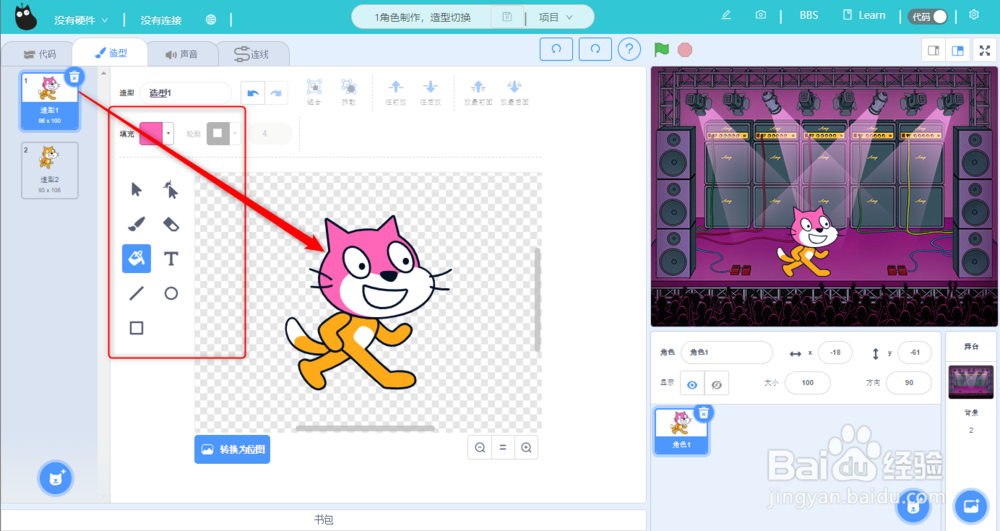Image resolution: width=1000 pixels, height=531 pixels.
Task: Click the camera icon in top bar
Action: tap(760, 15)
